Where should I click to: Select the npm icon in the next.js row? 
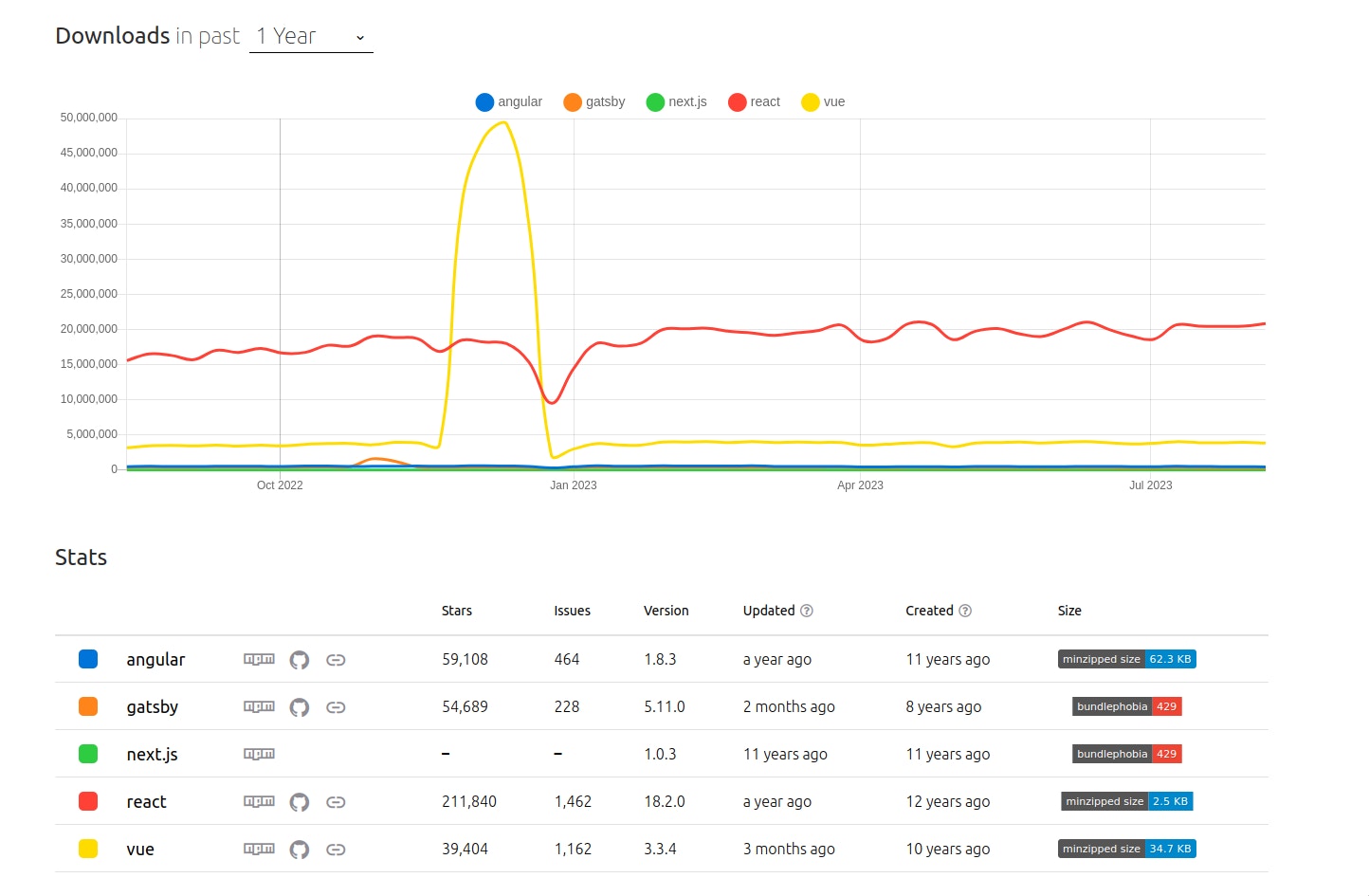pyautogui.click(x=258, y=754)
